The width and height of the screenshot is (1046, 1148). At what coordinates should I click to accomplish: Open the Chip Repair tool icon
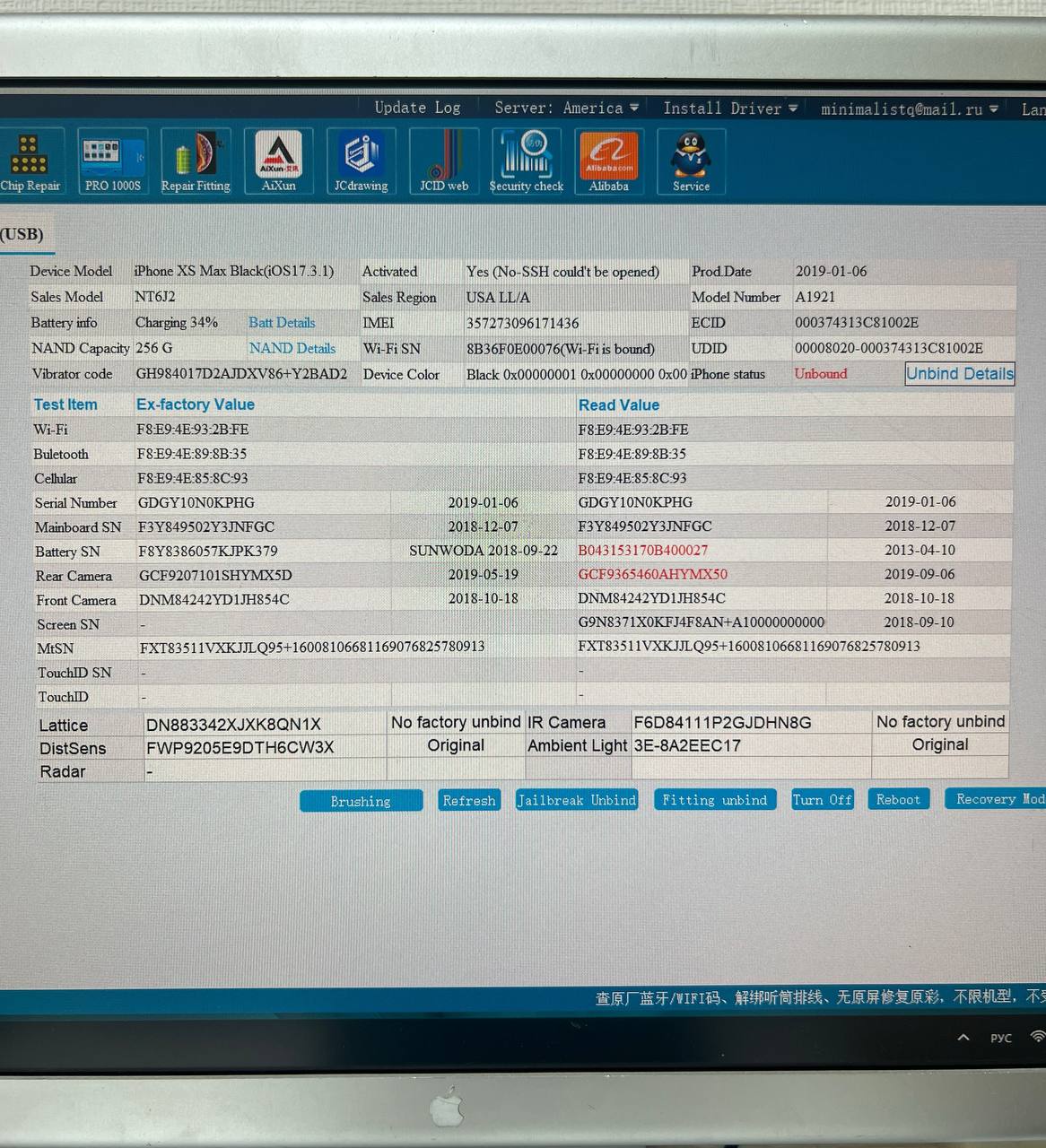[30, 161]
